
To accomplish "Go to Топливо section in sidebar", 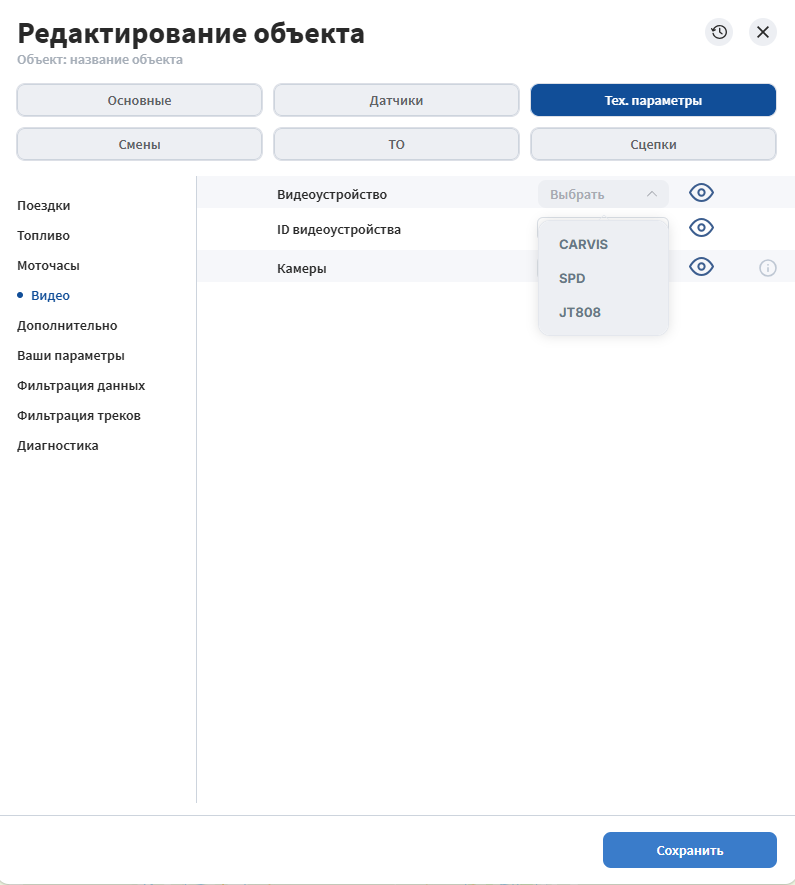I will pos(43,235).
